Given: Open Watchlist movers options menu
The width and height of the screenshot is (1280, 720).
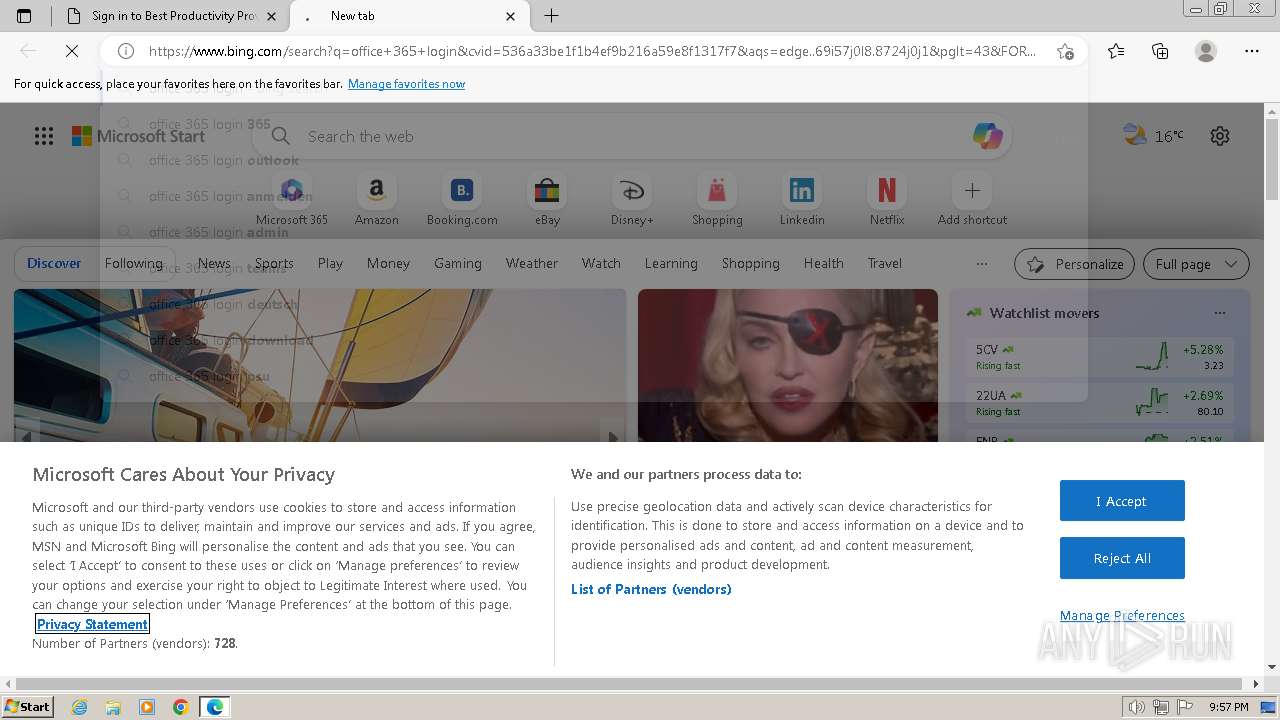Looking at the screenshot, I should [1219, 313].
